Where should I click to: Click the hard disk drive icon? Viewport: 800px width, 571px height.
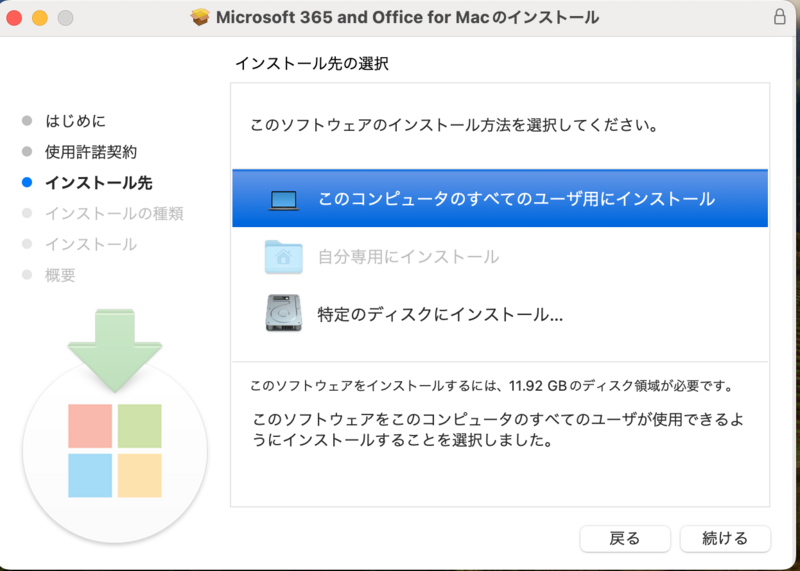284,313
